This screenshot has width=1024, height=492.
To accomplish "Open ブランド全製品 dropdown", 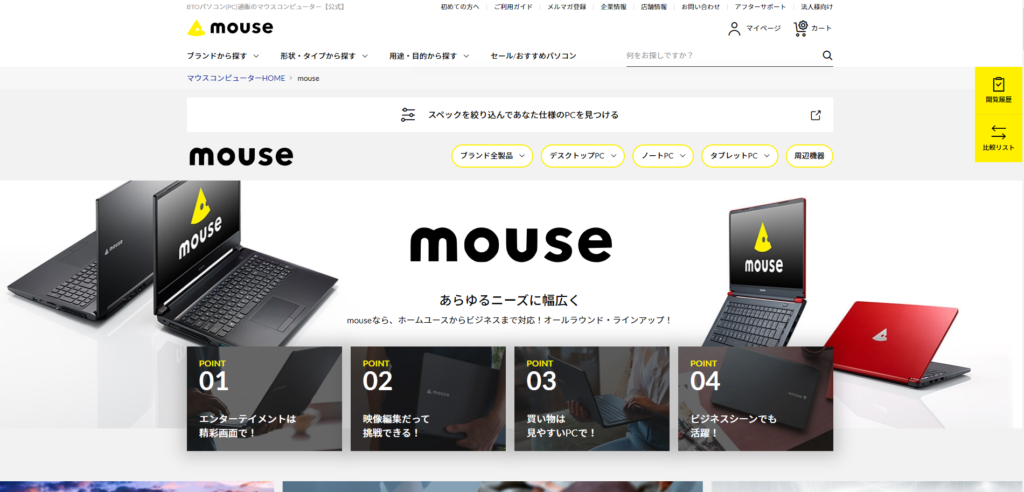I will (x=492, y=156).
